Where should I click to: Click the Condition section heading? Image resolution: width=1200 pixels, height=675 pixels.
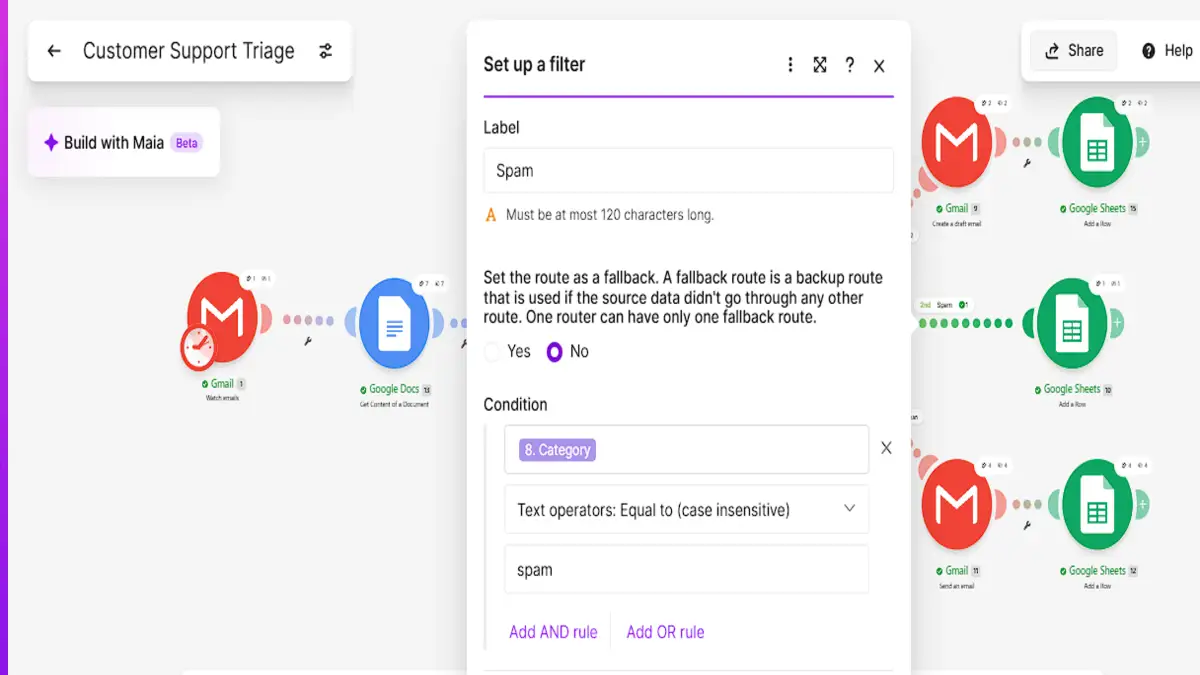click(515, 405)
